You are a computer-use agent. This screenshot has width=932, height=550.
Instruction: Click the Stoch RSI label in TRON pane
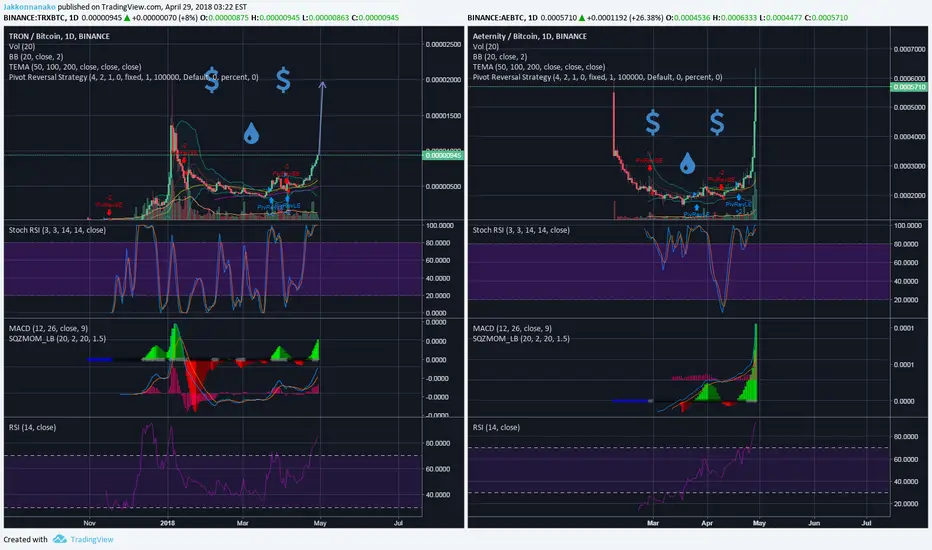57,230
